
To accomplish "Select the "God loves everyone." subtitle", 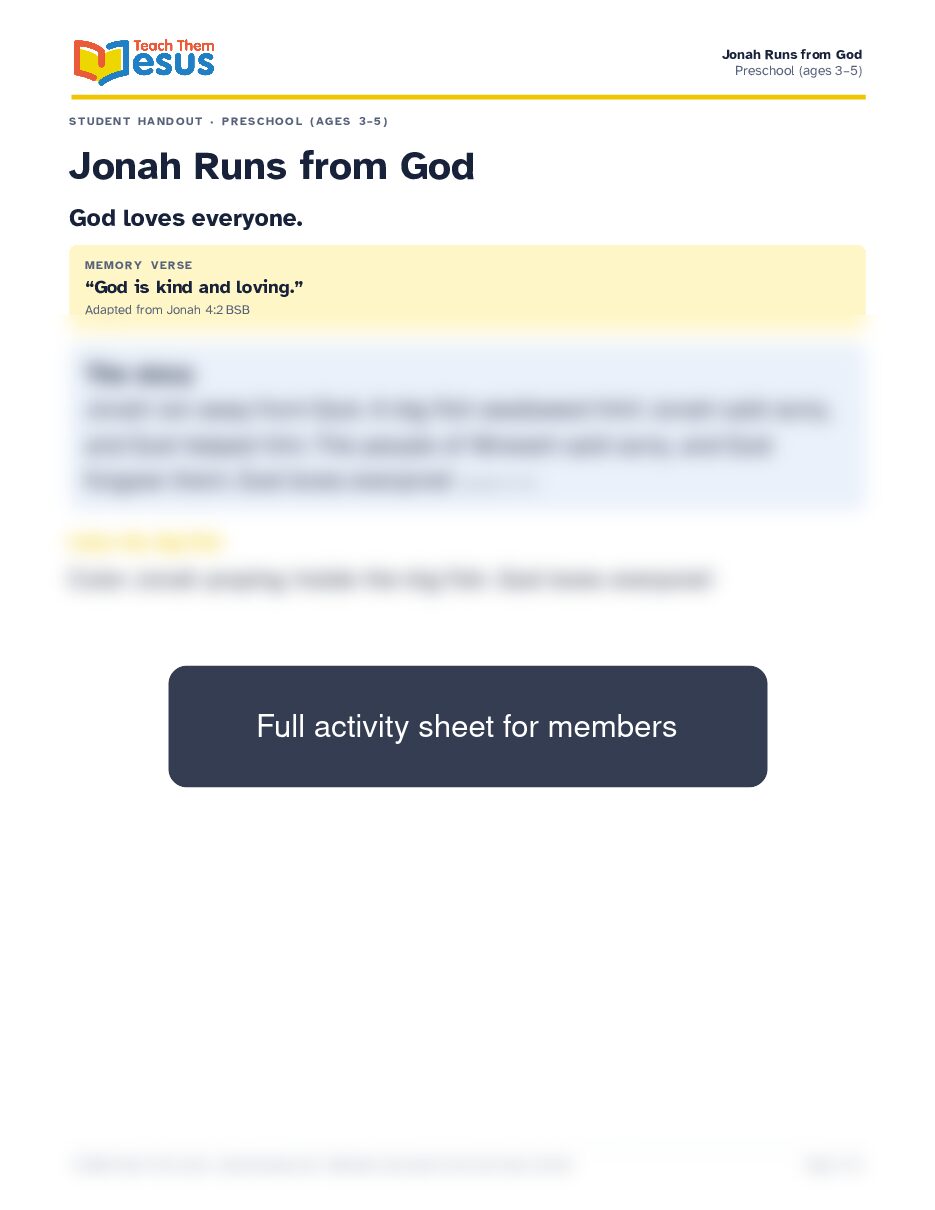I will (186, 218).
